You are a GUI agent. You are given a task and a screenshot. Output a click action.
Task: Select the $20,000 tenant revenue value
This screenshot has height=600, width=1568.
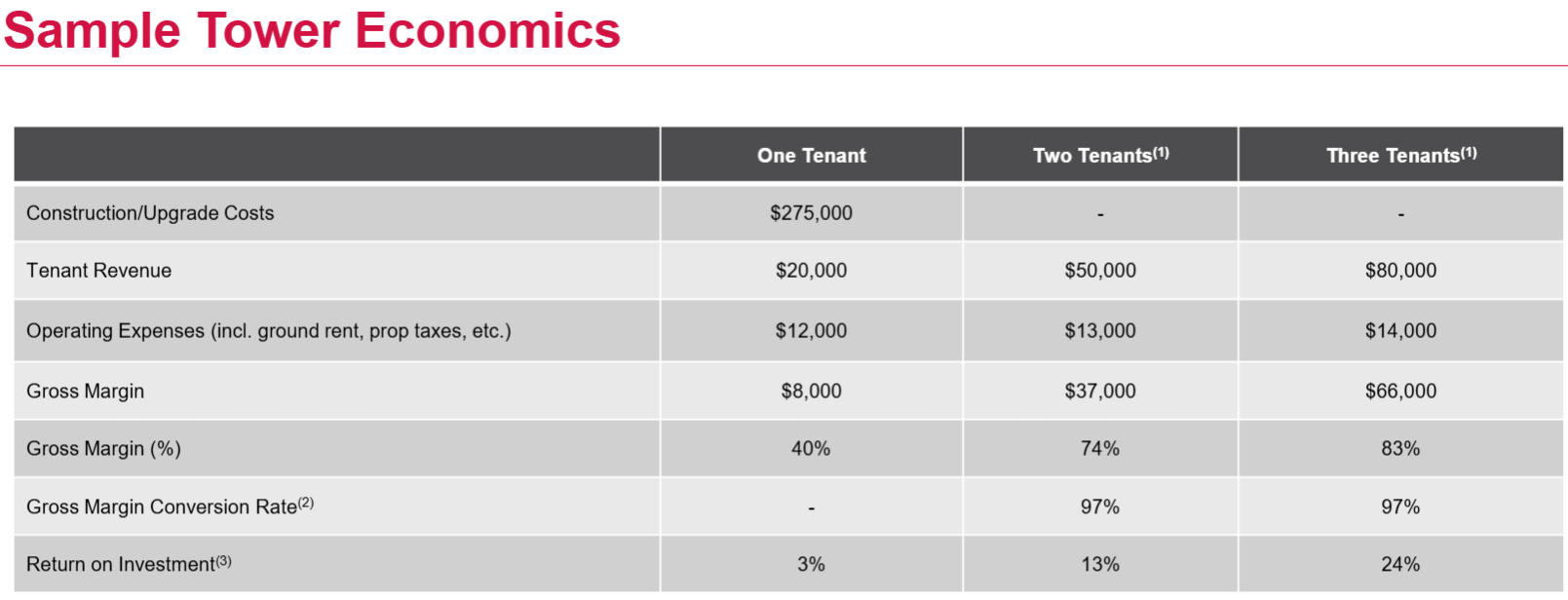(811, 271)
